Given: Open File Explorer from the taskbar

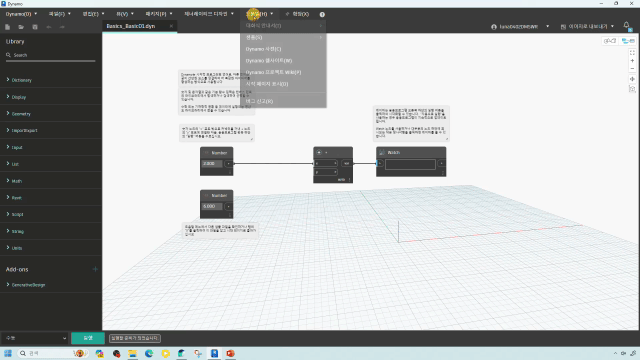Looking at the screenshot, I should tap(133, 353).
